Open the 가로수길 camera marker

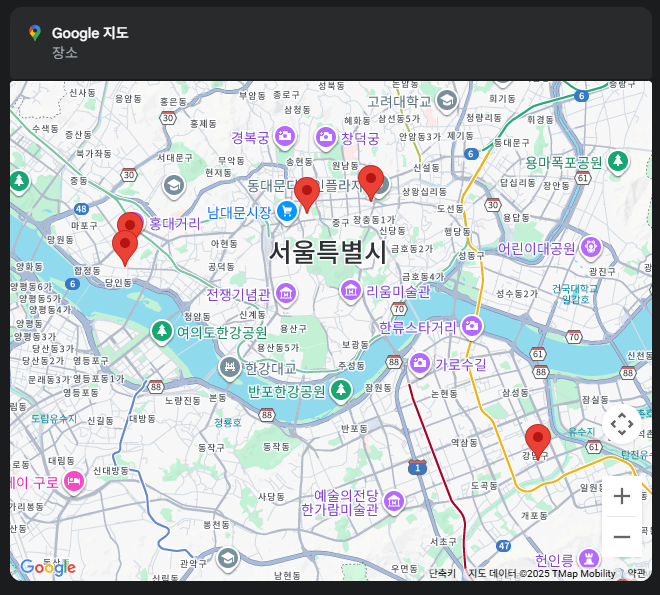point(419,363)
